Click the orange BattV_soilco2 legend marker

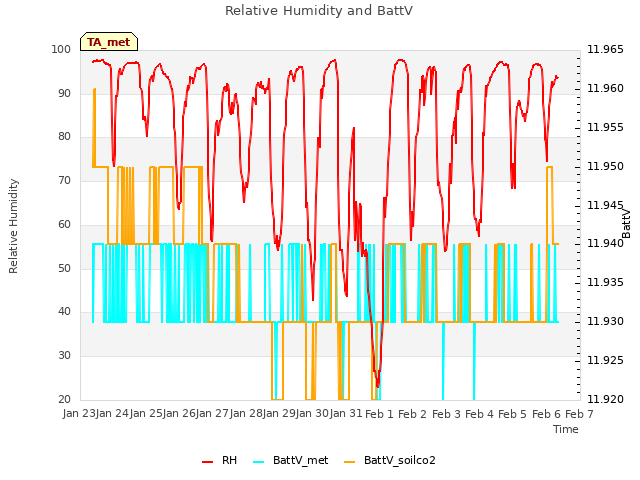click(350, 462)
